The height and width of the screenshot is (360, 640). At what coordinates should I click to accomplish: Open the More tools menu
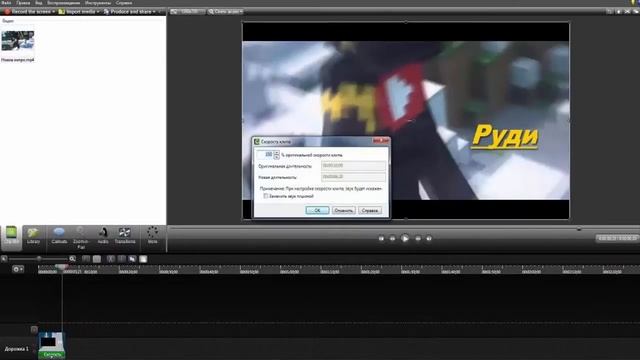tap(152, 236)
